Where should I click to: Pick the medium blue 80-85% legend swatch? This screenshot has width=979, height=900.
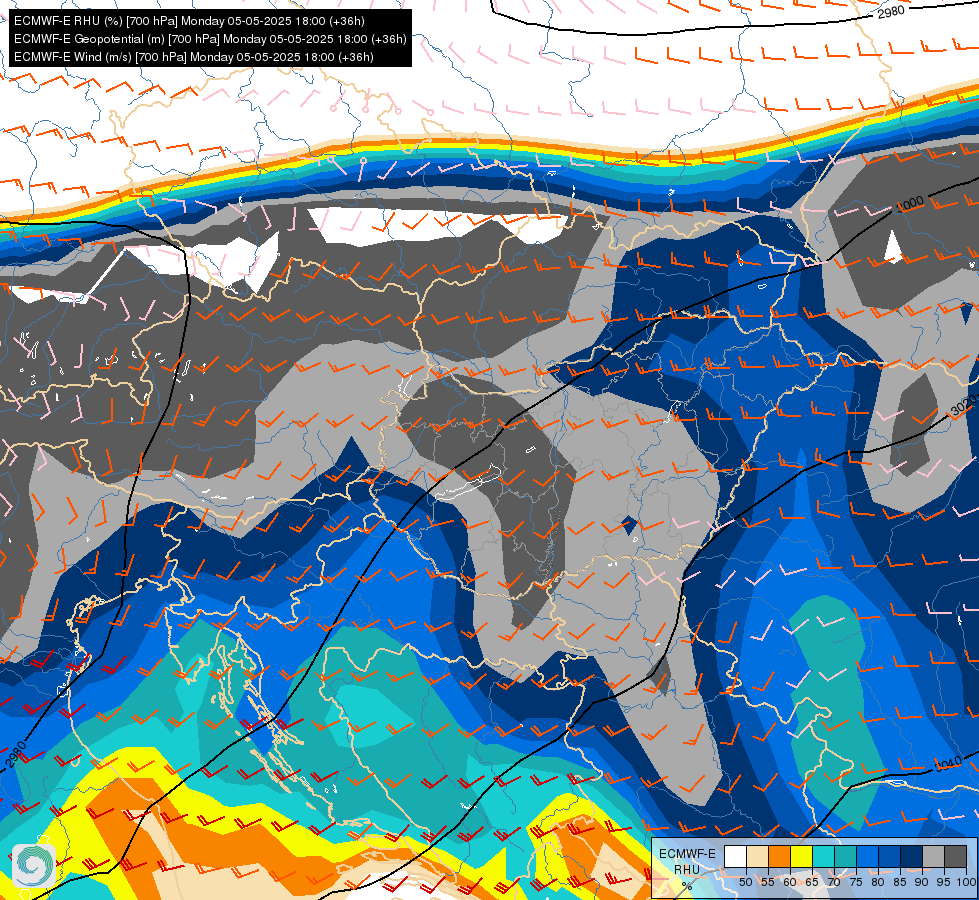pyautogui.click(x=890, y=856)
